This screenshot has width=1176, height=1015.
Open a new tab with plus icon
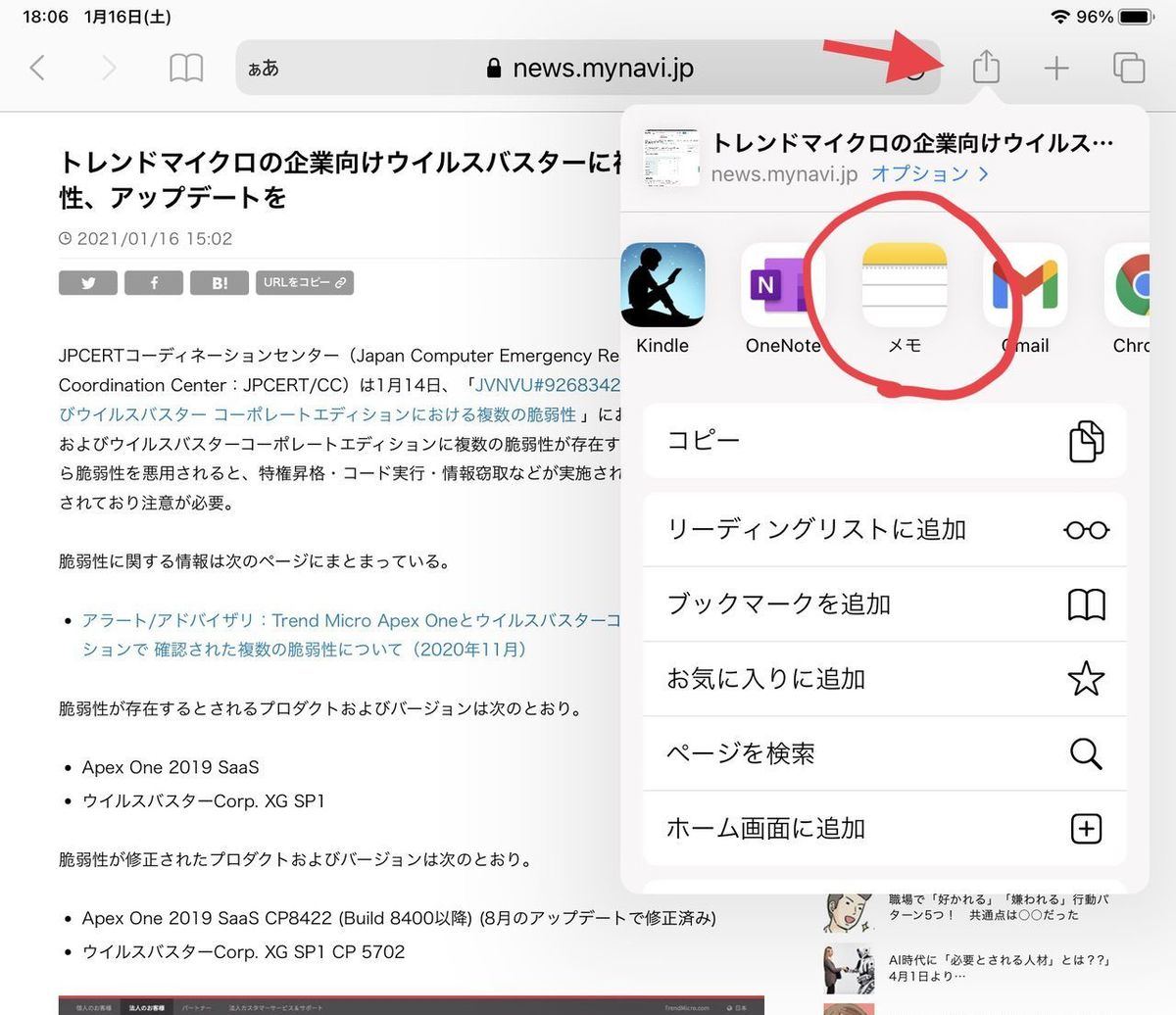click(1055, 68)
